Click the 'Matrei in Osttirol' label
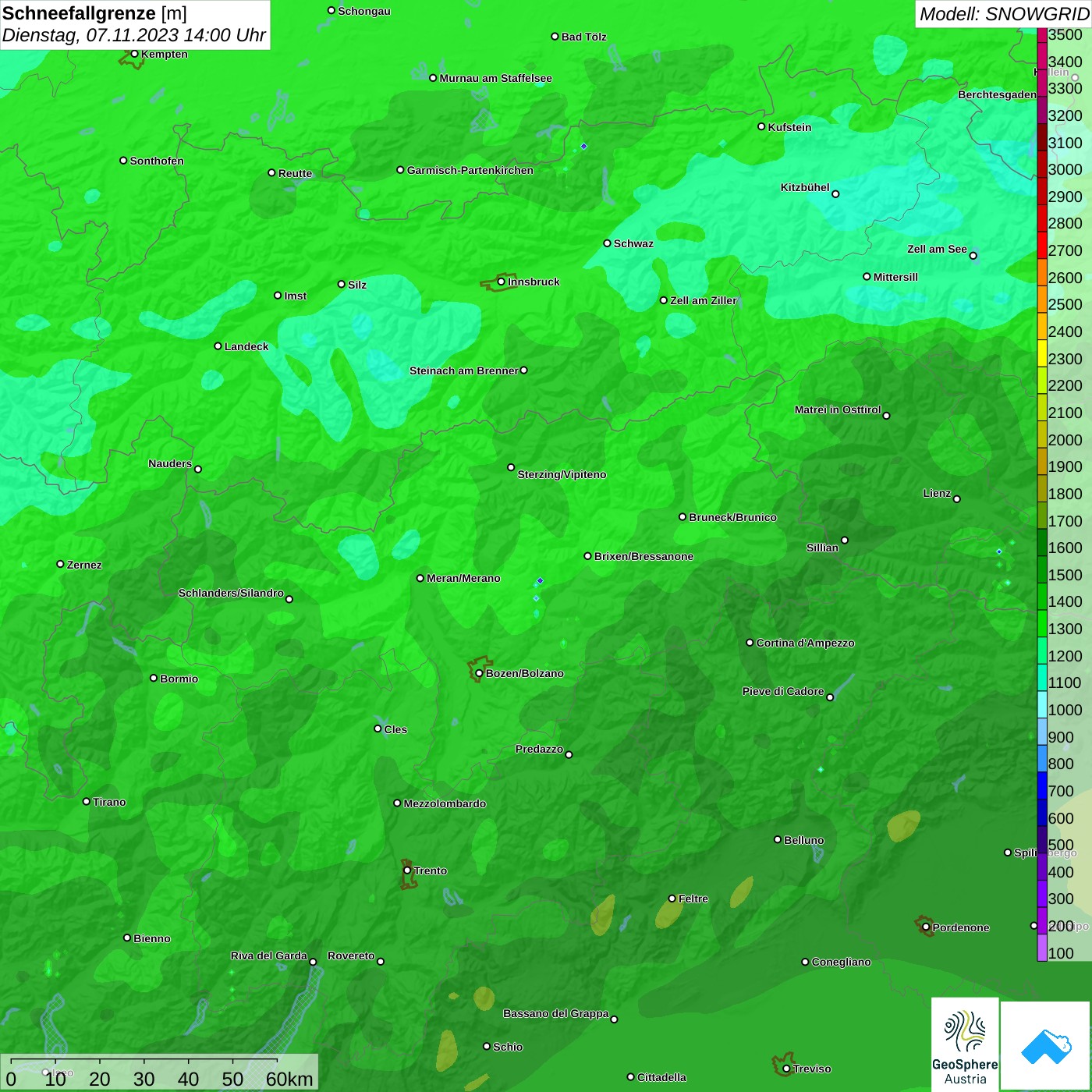This screenshot has height=1092, width=1092. (x=838, y=409)
